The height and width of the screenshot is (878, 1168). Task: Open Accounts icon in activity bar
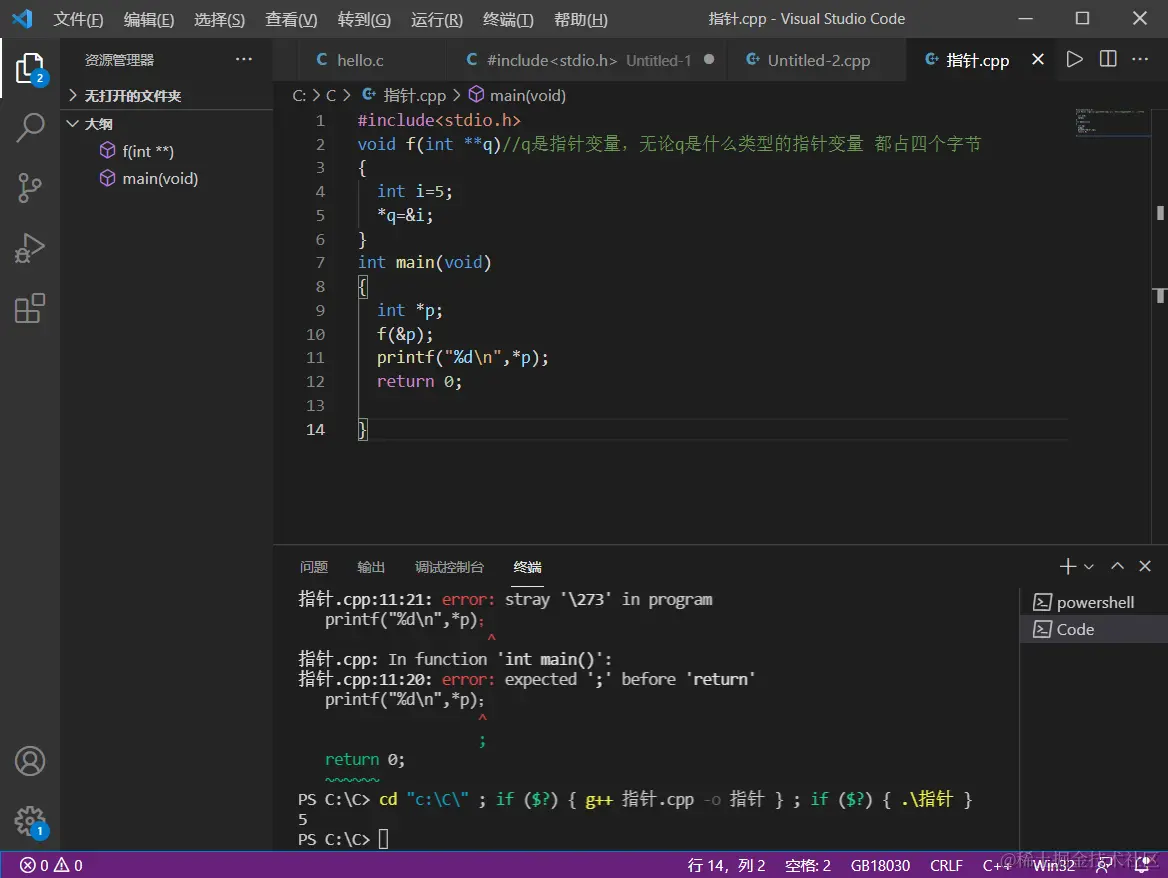[30, 761]
